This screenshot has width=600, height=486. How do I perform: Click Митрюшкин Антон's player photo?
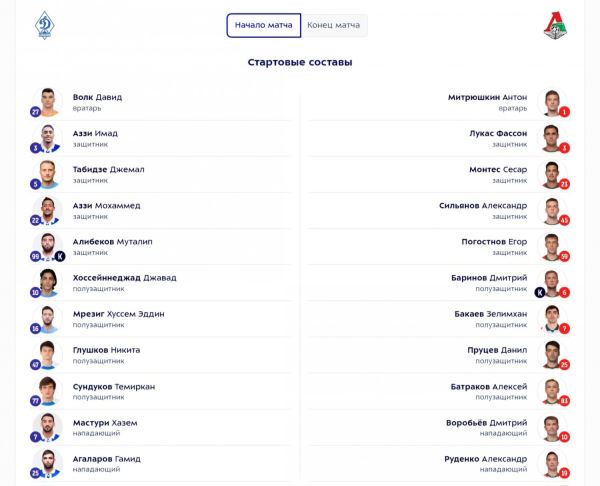551,101
